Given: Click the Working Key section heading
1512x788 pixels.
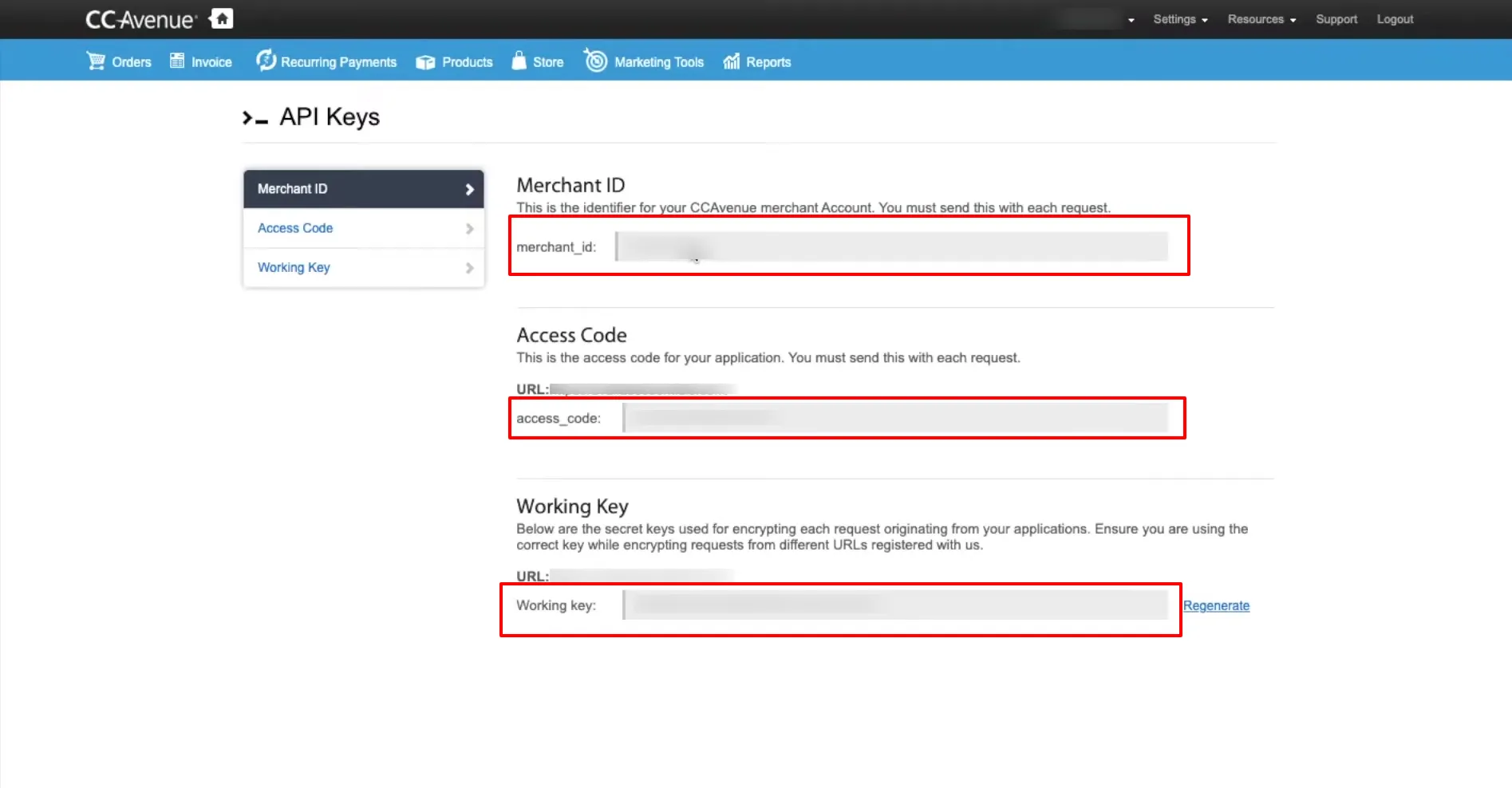Looking at the screenshot, I should (572, 506).
